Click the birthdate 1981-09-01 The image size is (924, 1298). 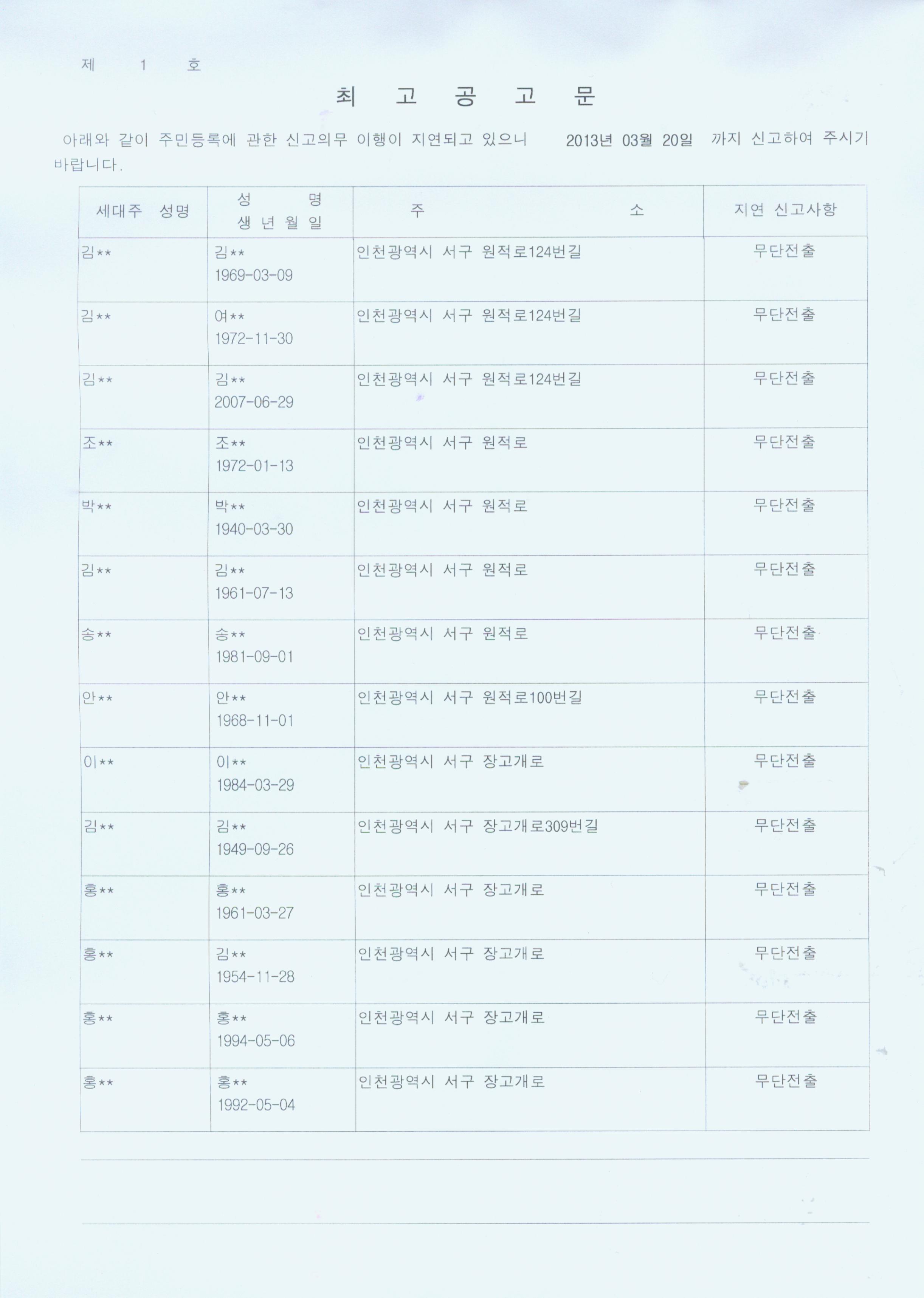(x=255, y=657)
